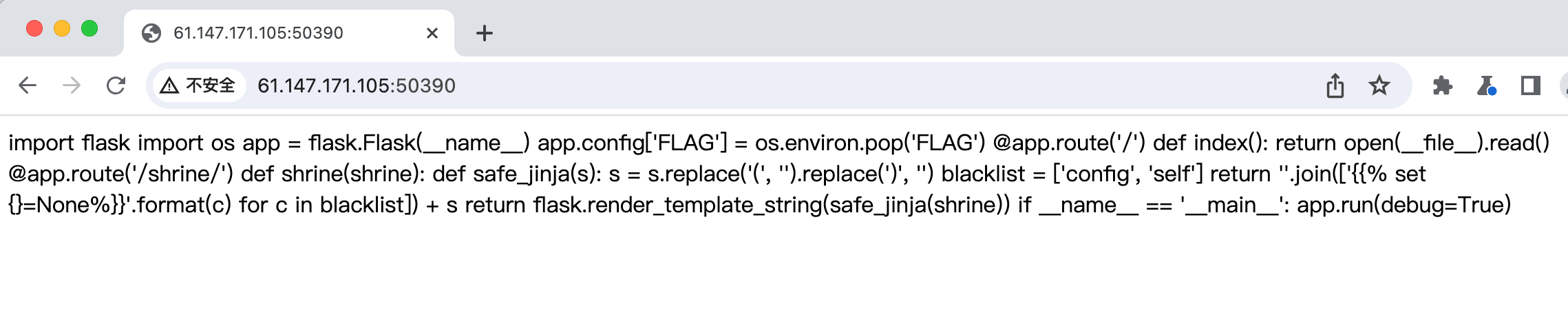This screenshot has height=324, width=1568.
Task: Close the 61.147.171.105:50390 tab
Action: point(432,33)
